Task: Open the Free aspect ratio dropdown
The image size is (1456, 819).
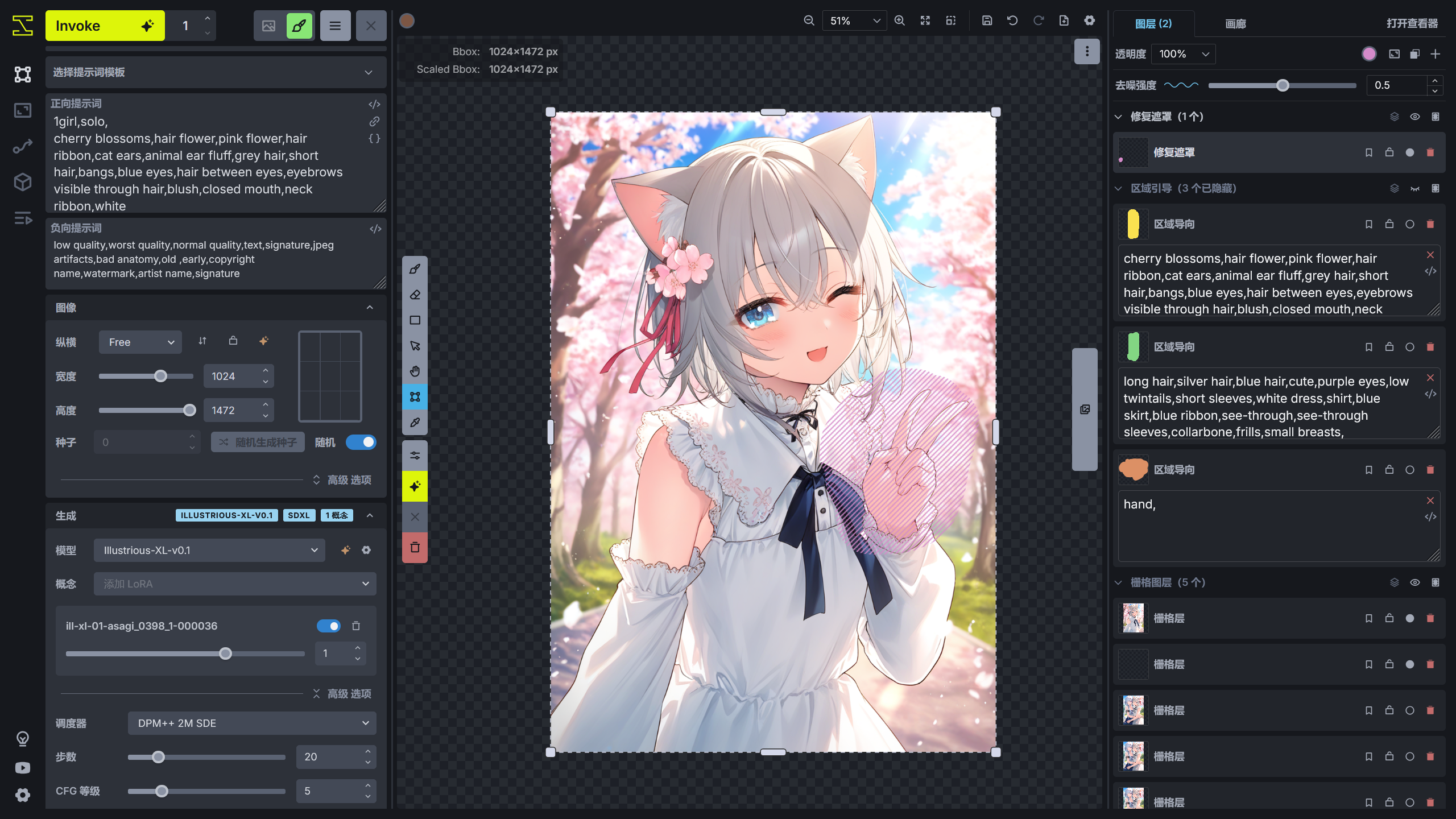Action: (140, 342)
